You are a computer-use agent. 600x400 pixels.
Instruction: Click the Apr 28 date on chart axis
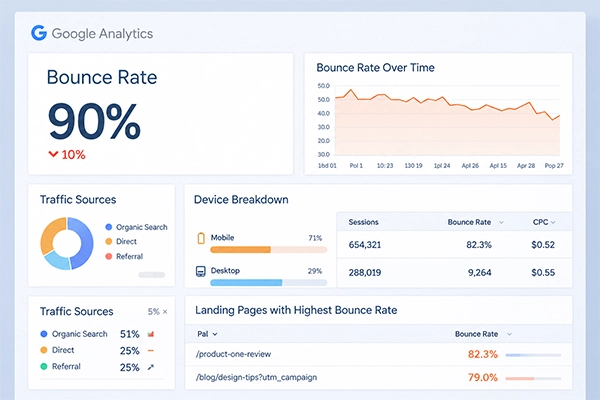coord(526,166)
